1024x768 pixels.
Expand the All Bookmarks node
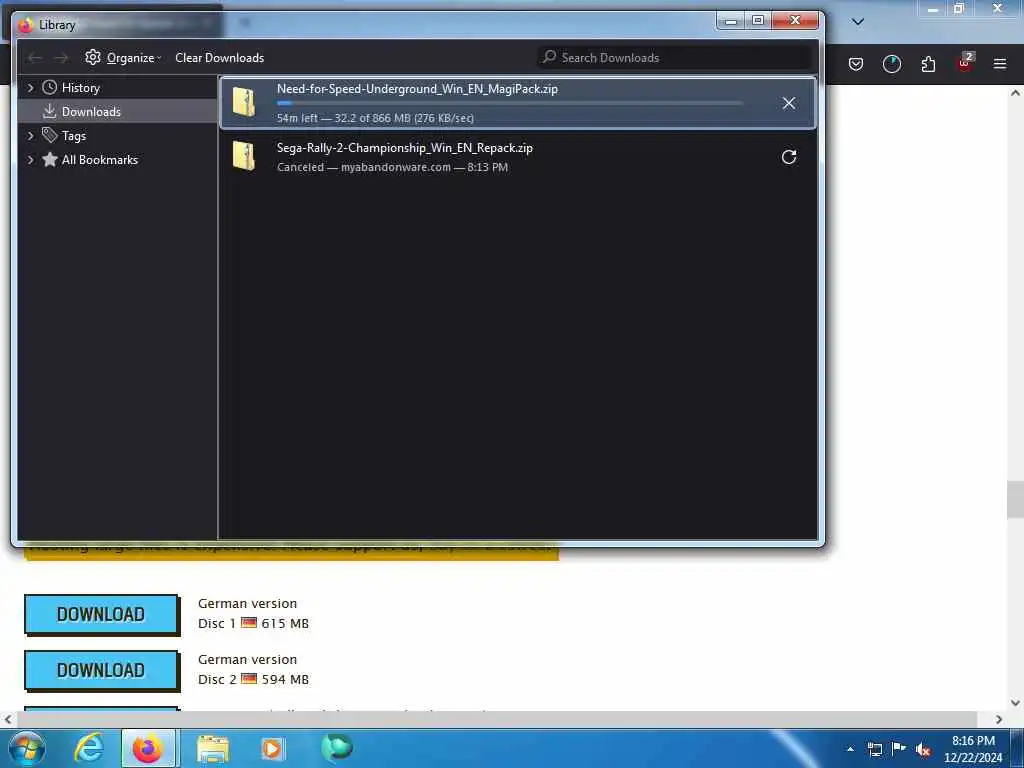click(31, 160)
